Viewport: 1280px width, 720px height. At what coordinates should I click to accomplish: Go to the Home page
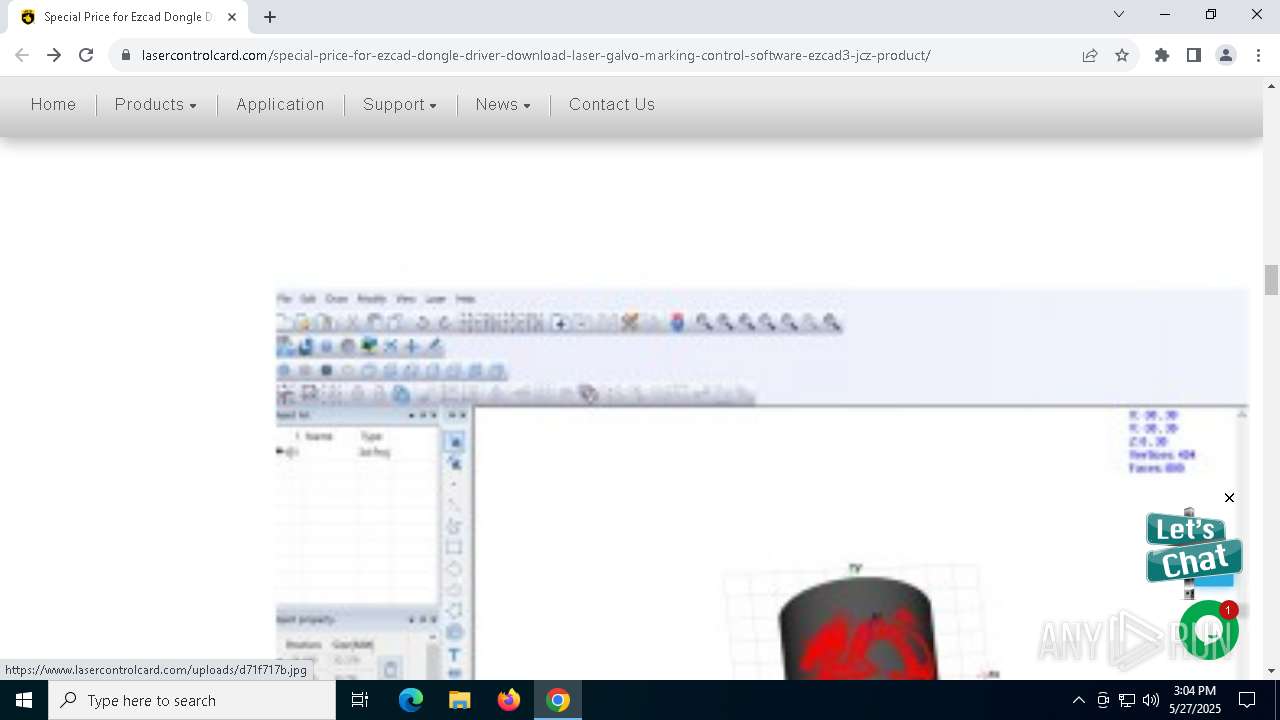click(53, 104)
